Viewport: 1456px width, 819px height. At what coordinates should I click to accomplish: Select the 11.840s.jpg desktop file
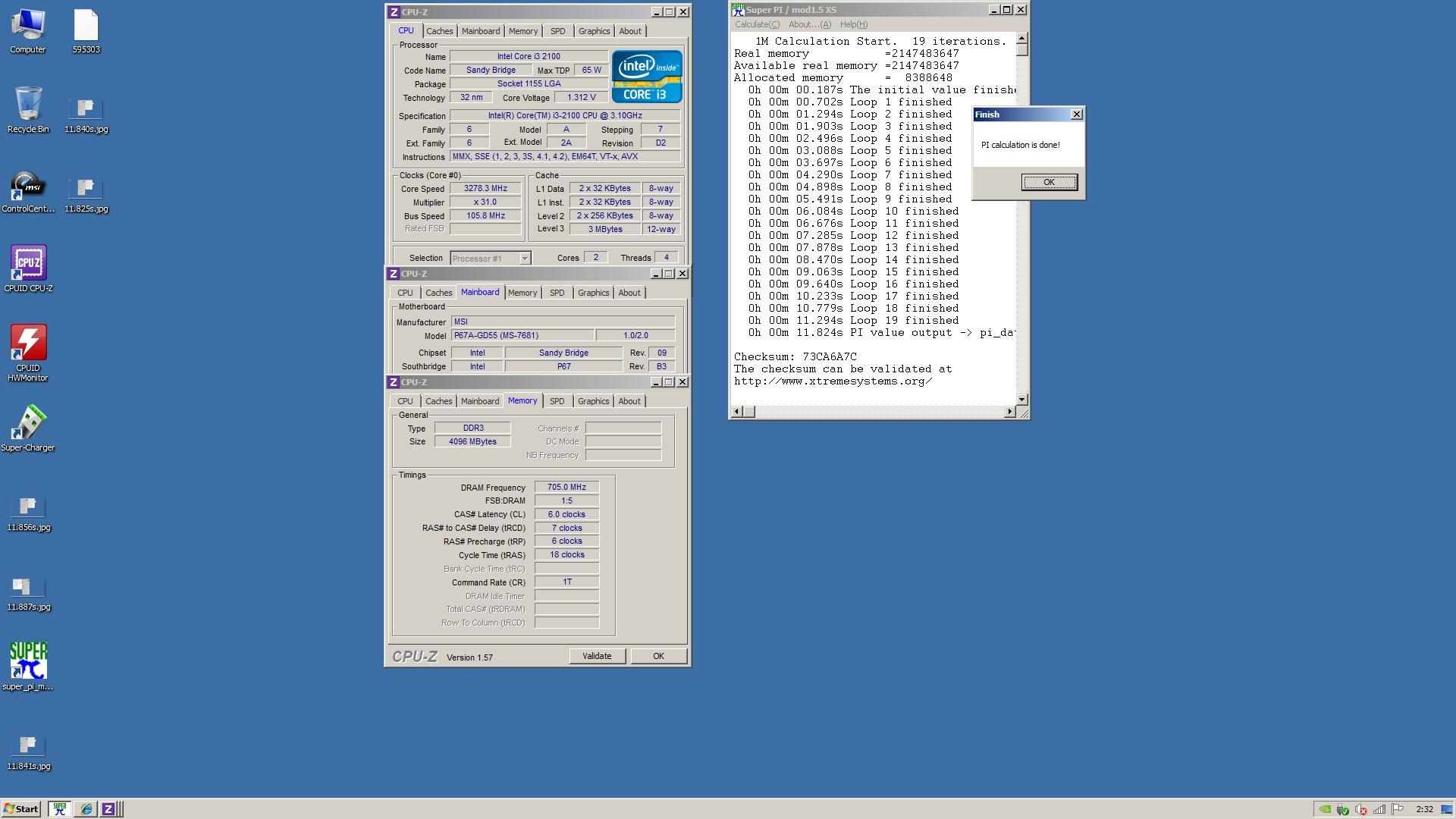click(86, 116)
